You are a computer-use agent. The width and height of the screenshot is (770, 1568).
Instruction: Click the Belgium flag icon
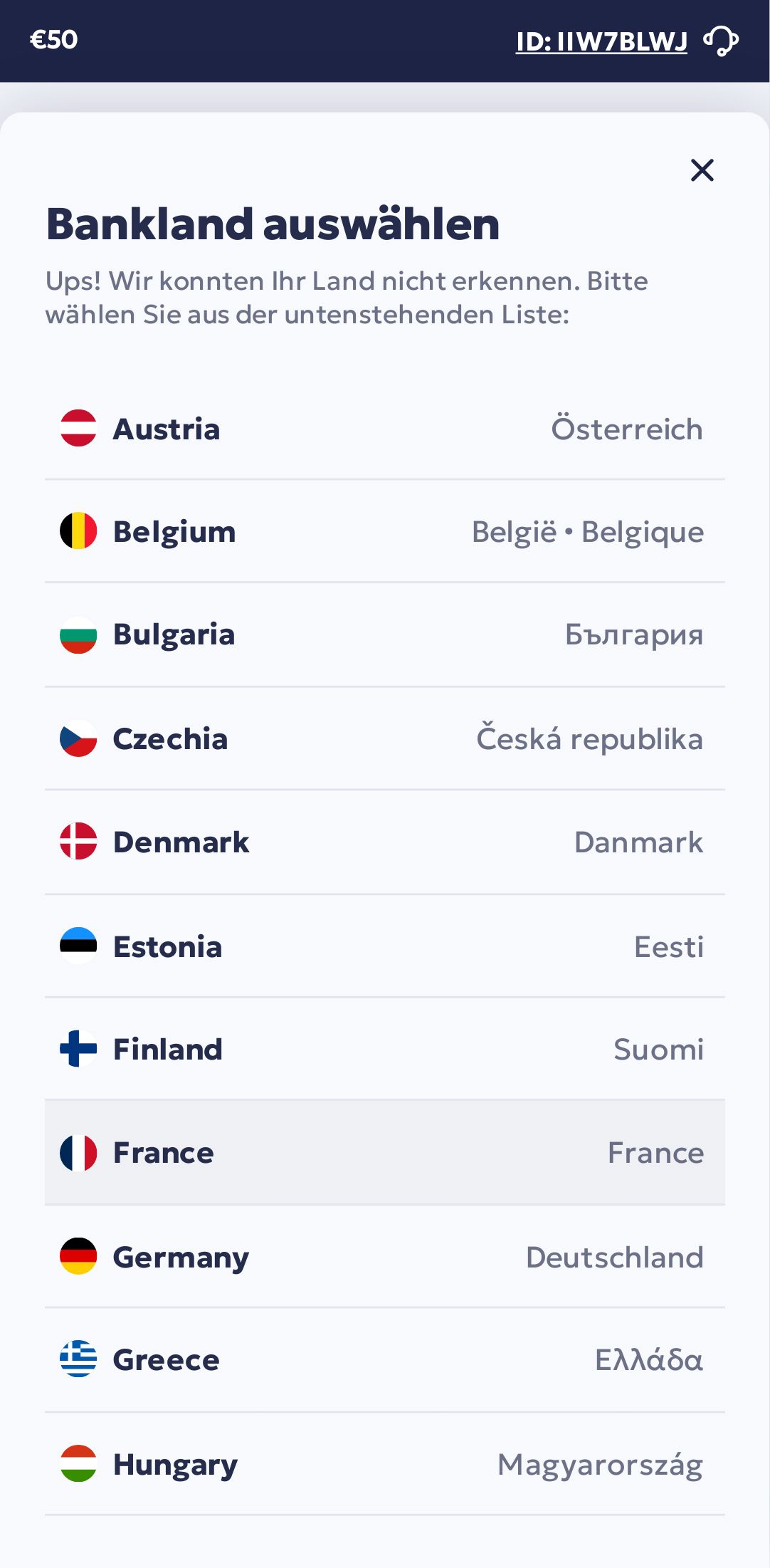coord(78,531)
